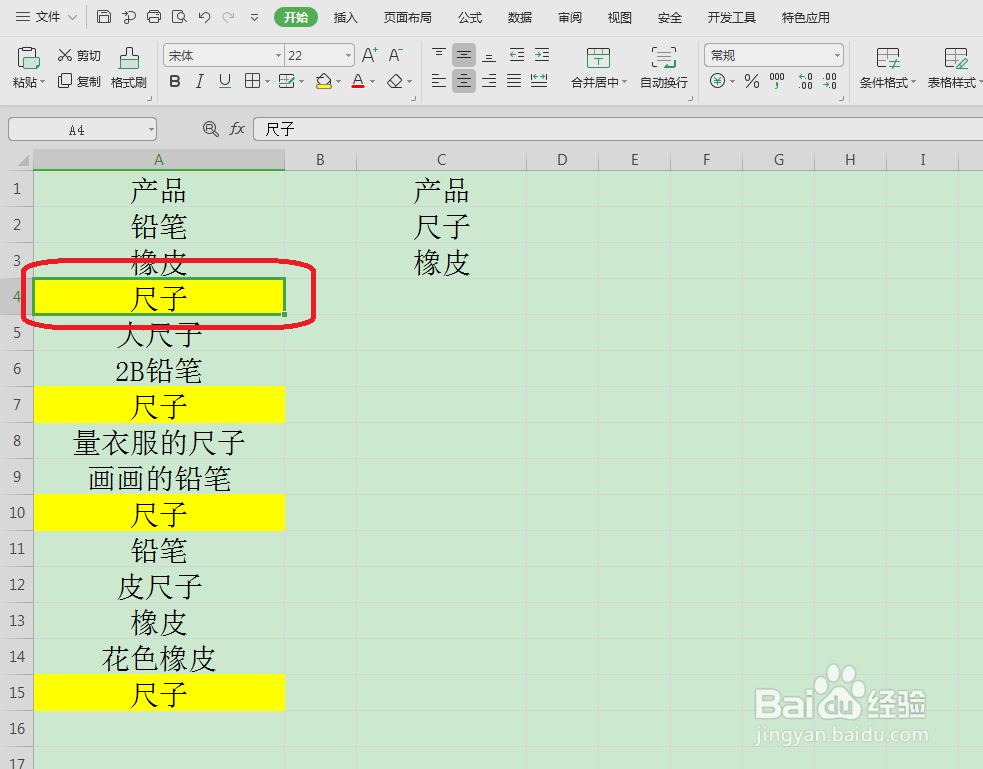The height and width of the screenshot is (769, 983).
Task: Open the fill color tool
Action: pos(325,81)
